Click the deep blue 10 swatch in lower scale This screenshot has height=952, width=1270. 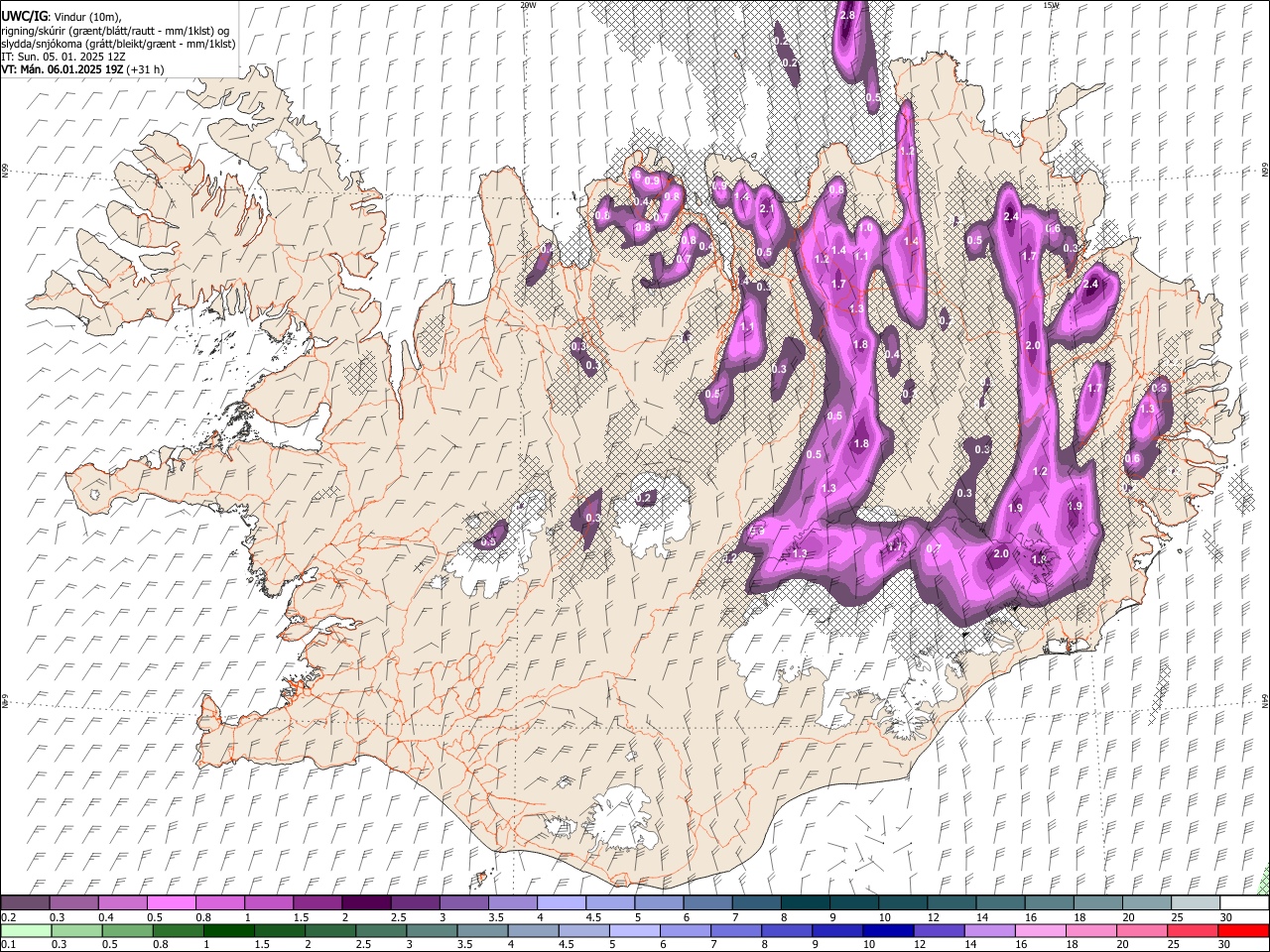887,931
